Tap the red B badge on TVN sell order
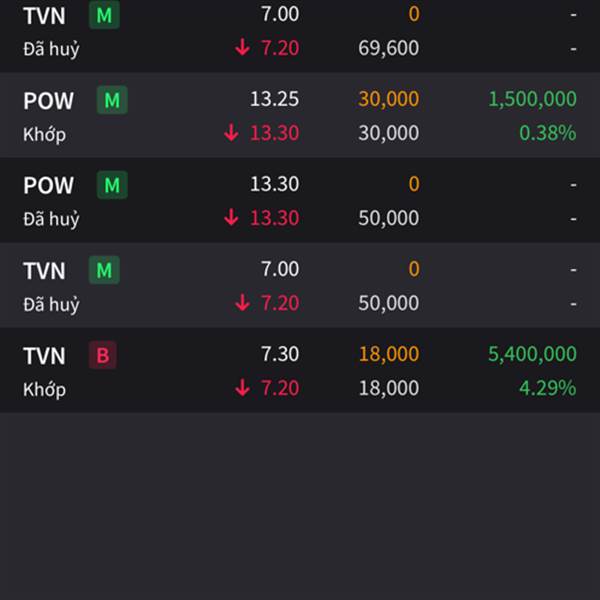This screenshot has height=600, width=600. (103, 355)
